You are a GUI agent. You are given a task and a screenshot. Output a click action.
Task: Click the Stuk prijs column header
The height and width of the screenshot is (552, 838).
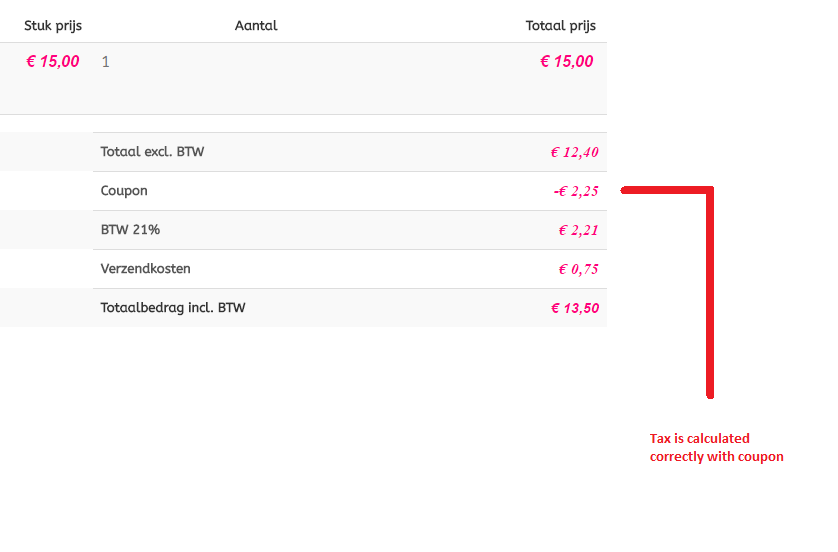(53, 25)
